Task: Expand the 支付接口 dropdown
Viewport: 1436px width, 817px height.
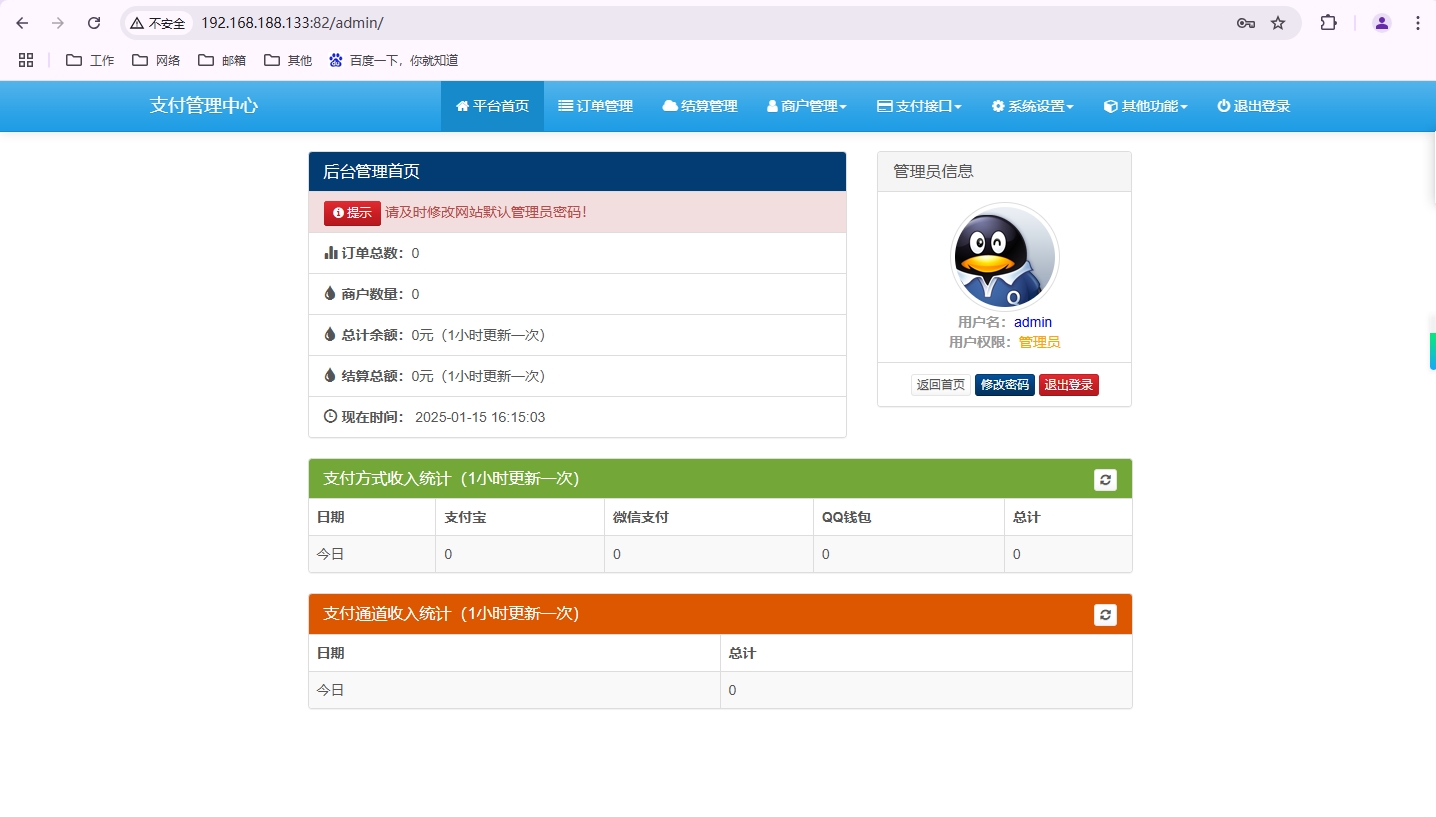Action: click(x=918, y=106)
